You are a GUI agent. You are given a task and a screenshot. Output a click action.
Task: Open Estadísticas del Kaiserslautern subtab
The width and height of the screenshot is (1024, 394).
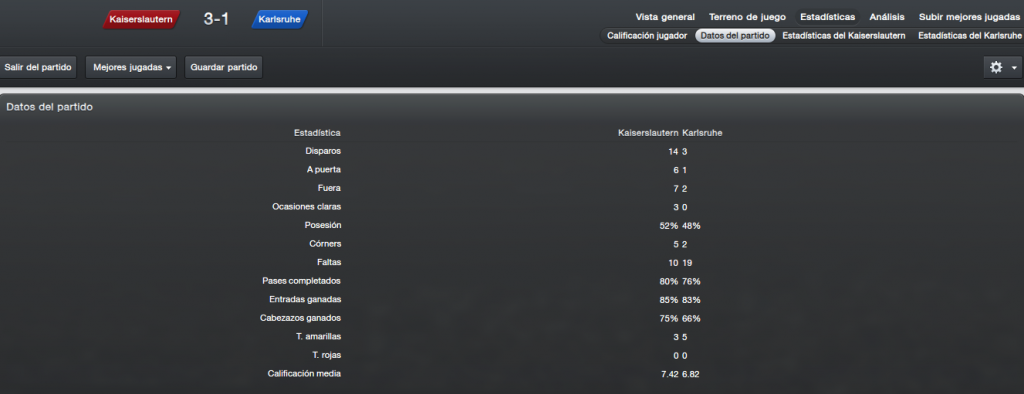pyautogui.click(x=844, y=36)
